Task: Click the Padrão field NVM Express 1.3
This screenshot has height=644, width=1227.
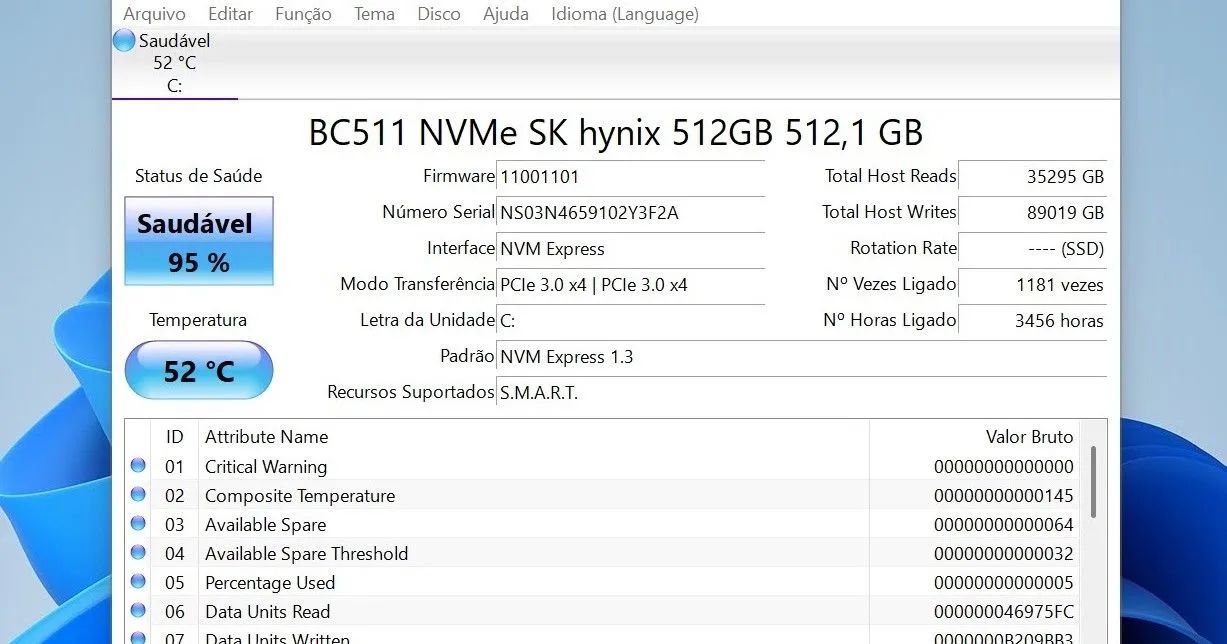Action: click(x=802, y=357)
